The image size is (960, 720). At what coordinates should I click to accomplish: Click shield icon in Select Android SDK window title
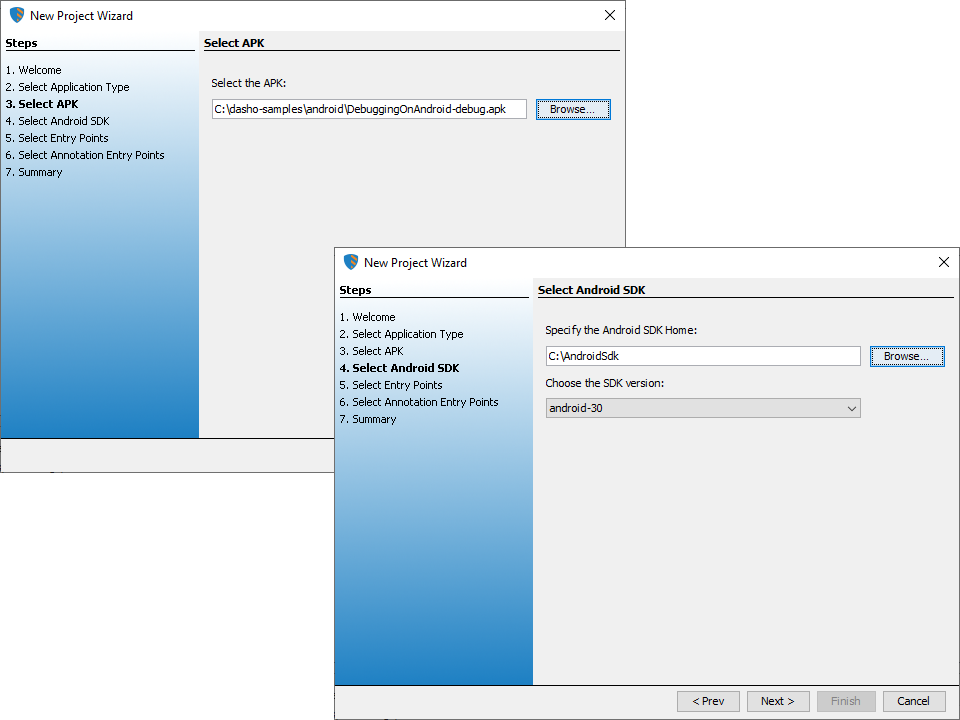tap(351, 262)
